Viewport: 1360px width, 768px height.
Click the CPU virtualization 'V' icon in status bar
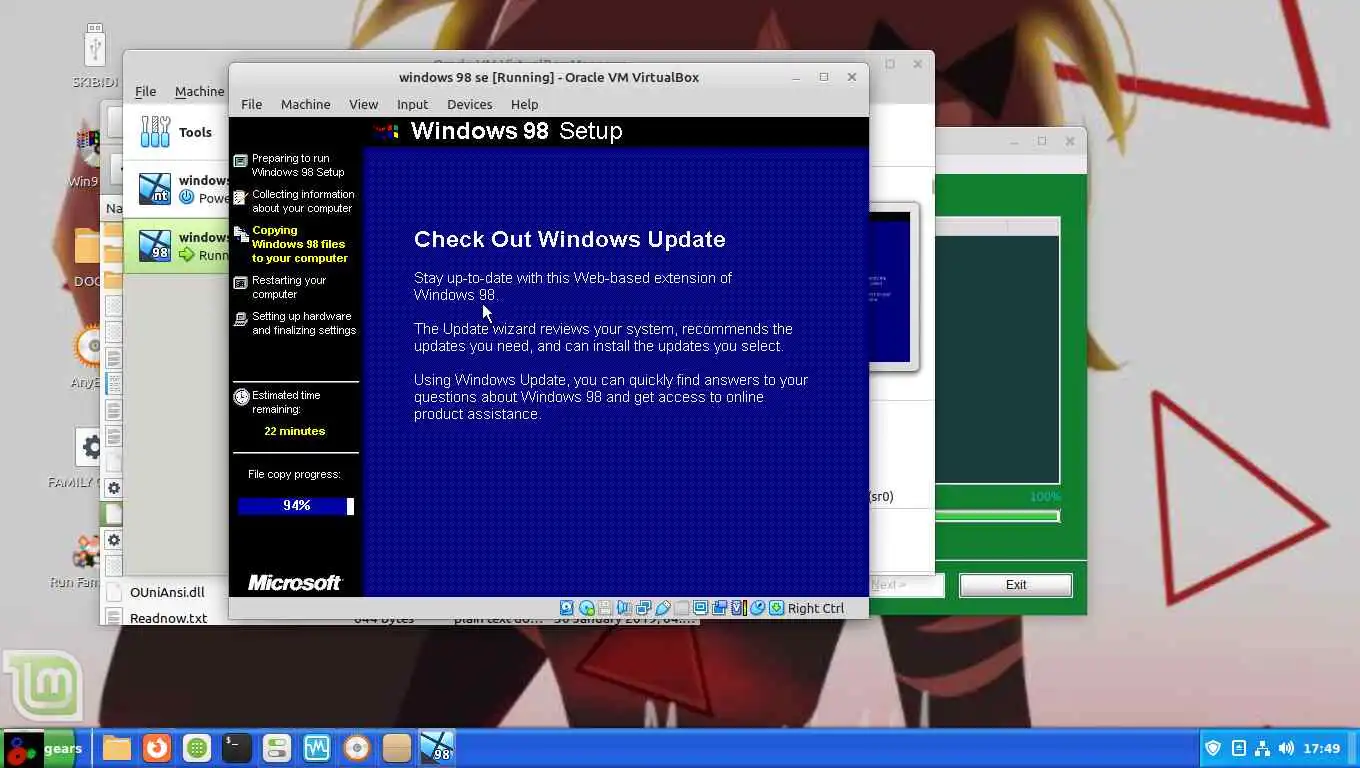(738, 608)
